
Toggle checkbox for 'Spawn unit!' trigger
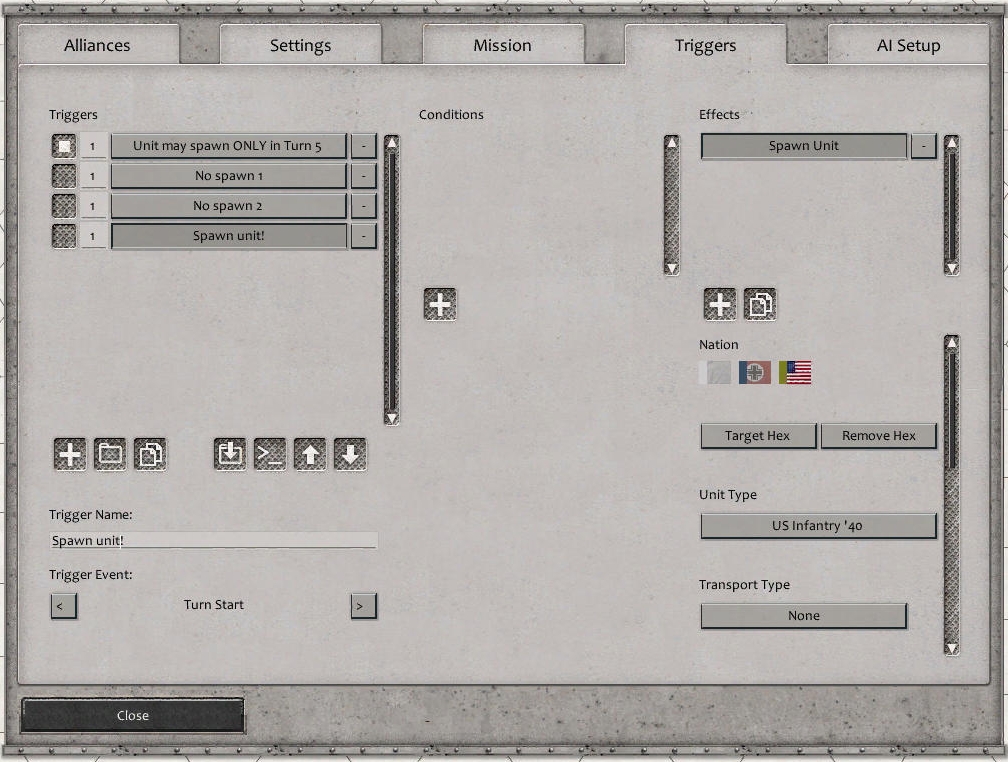[x=64, y=236]
